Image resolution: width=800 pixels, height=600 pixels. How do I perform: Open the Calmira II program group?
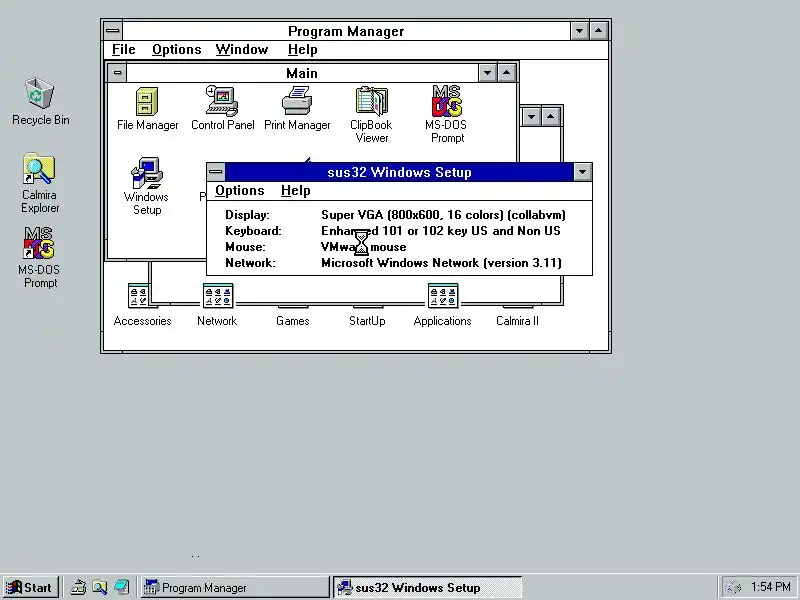point(517,320)
